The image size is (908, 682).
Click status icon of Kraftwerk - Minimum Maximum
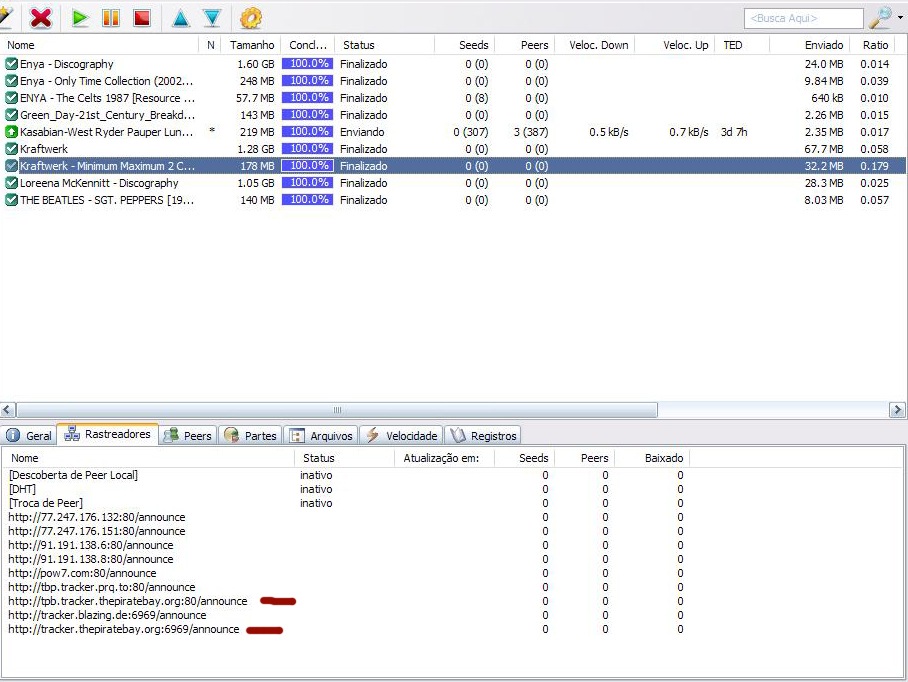[11, 166]
